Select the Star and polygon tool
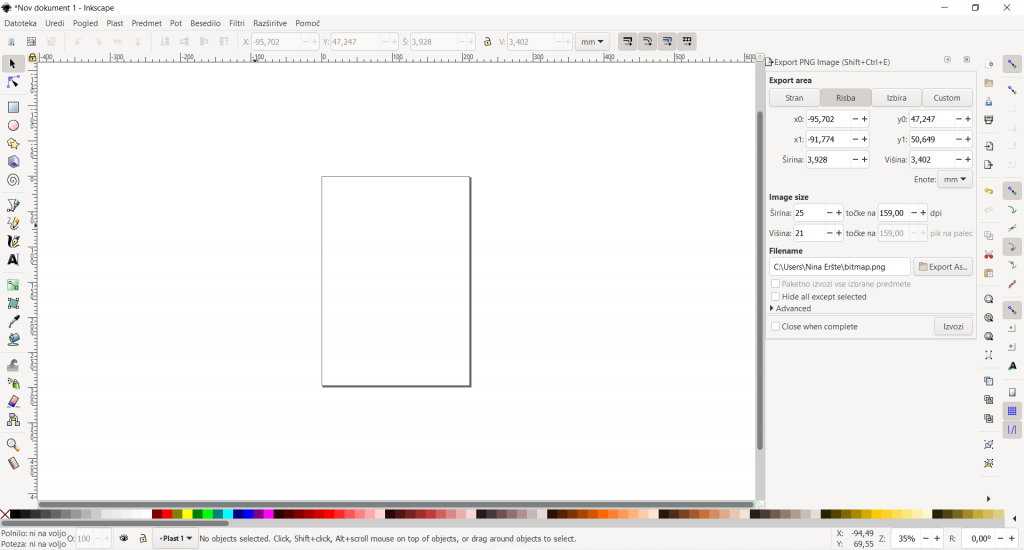 pos(12,144)
